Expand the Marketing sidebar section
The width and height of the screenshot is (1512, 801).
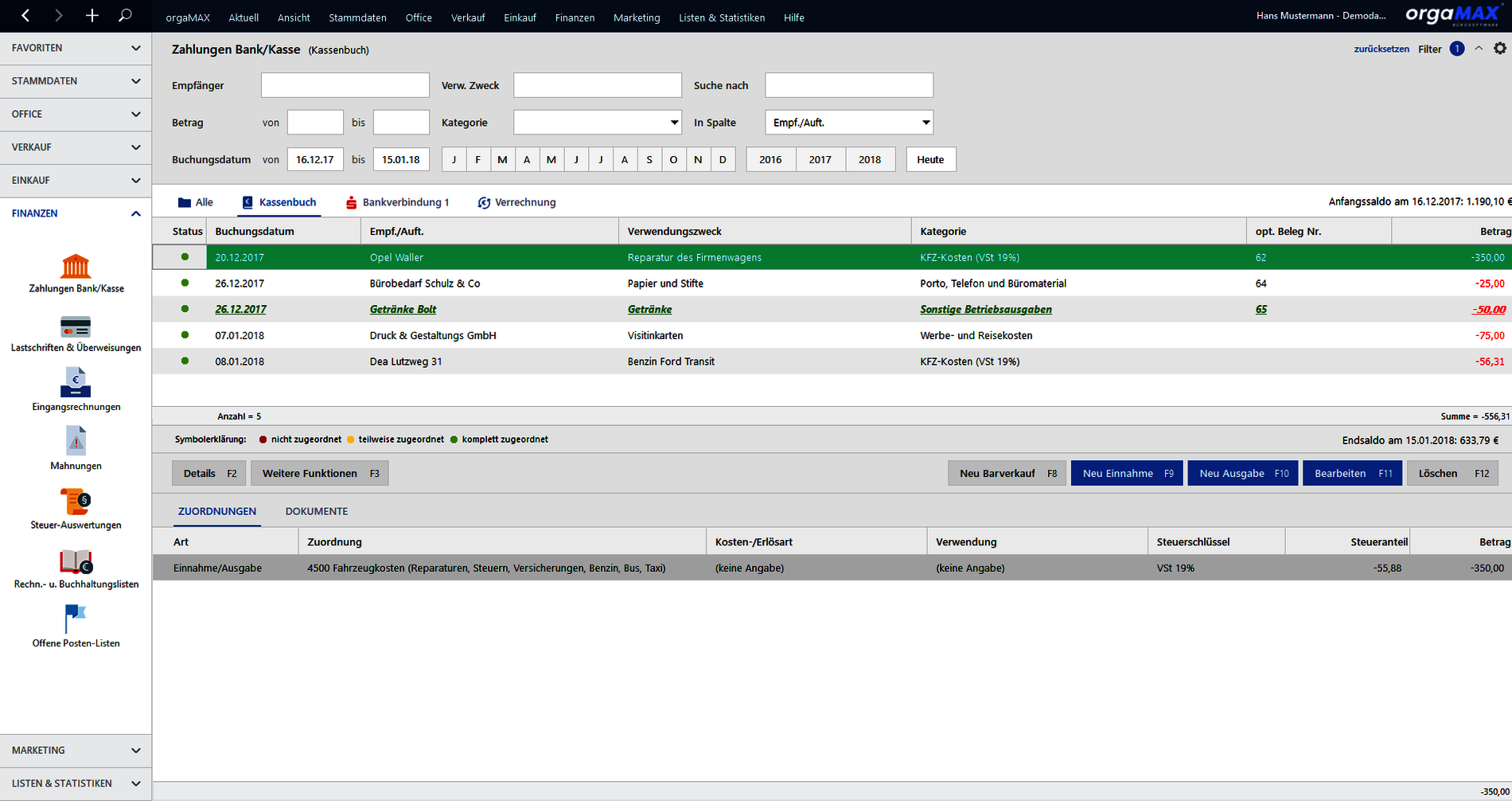coord(76,750)
